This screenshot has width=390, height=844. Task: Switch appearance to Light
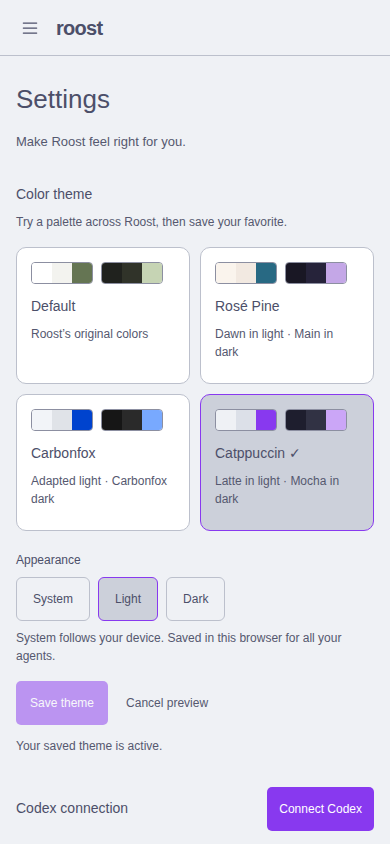pos(128,599)
